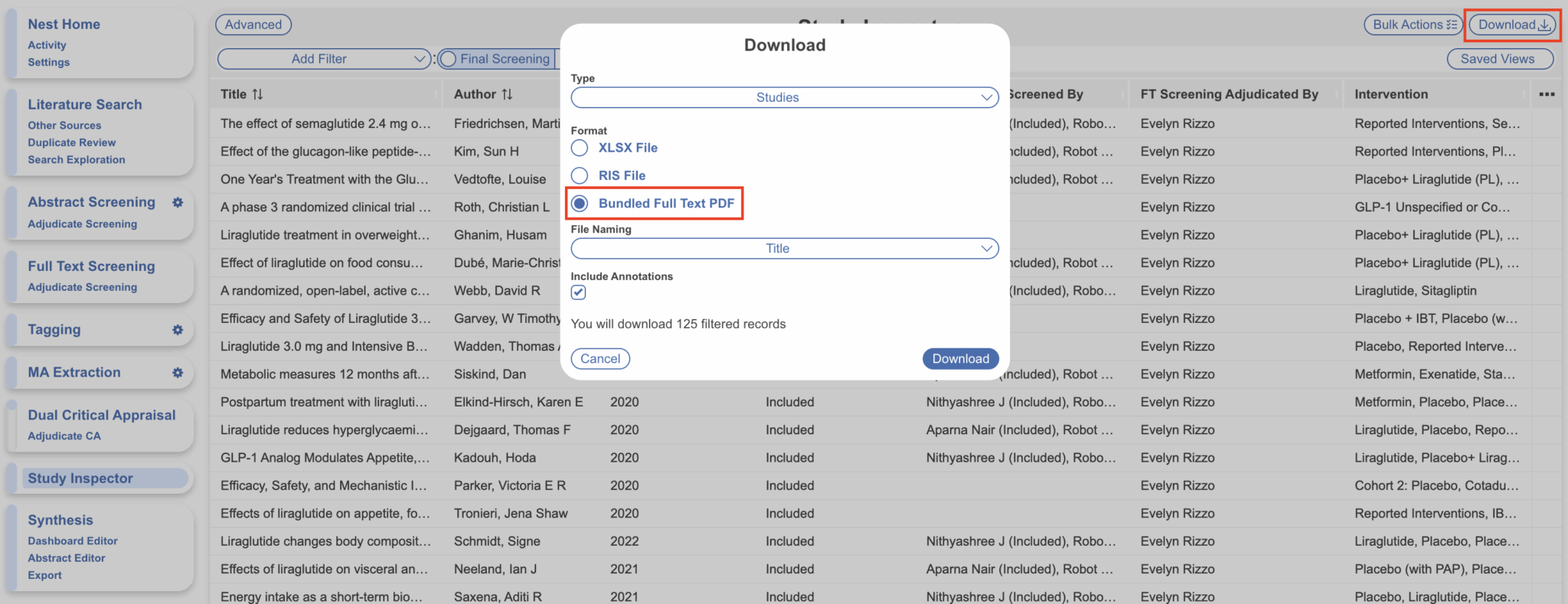Go to Nest Home
Image resolution: width=1568 pixels, height=604 pixels.
pos(64,24)
